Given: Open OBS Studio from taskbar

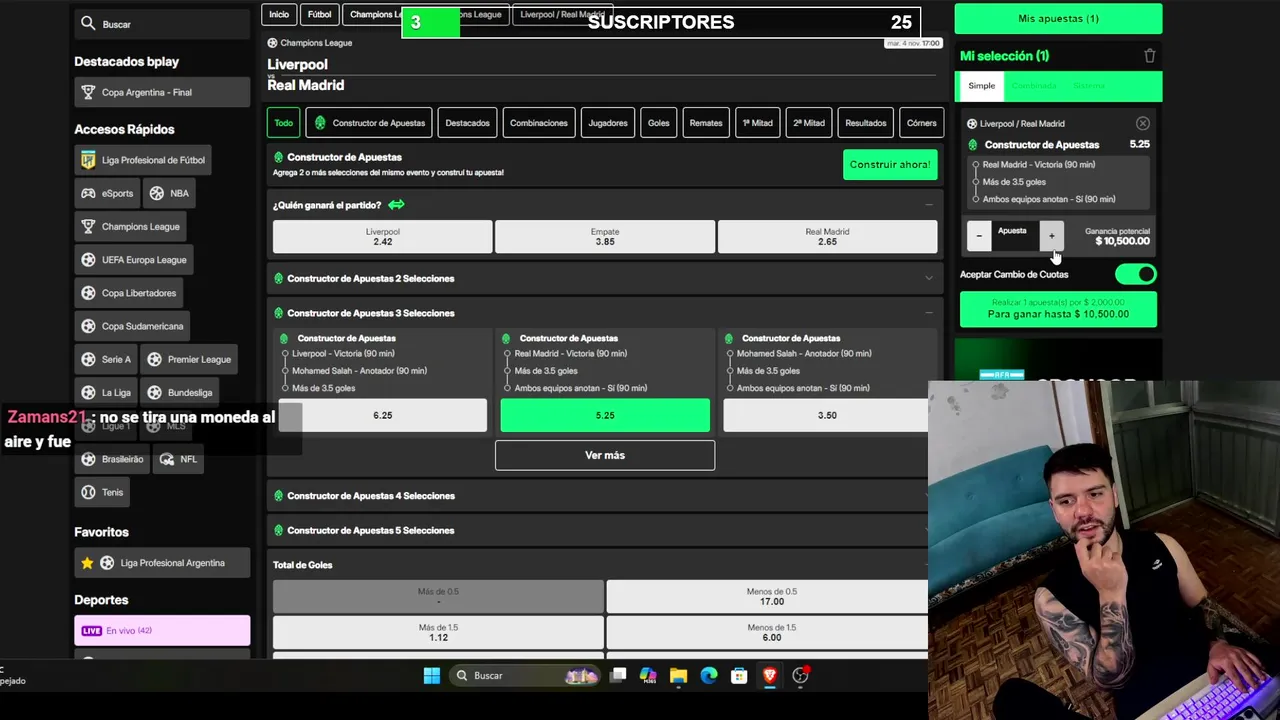Looking at the screenshot, I should point(800,676).
